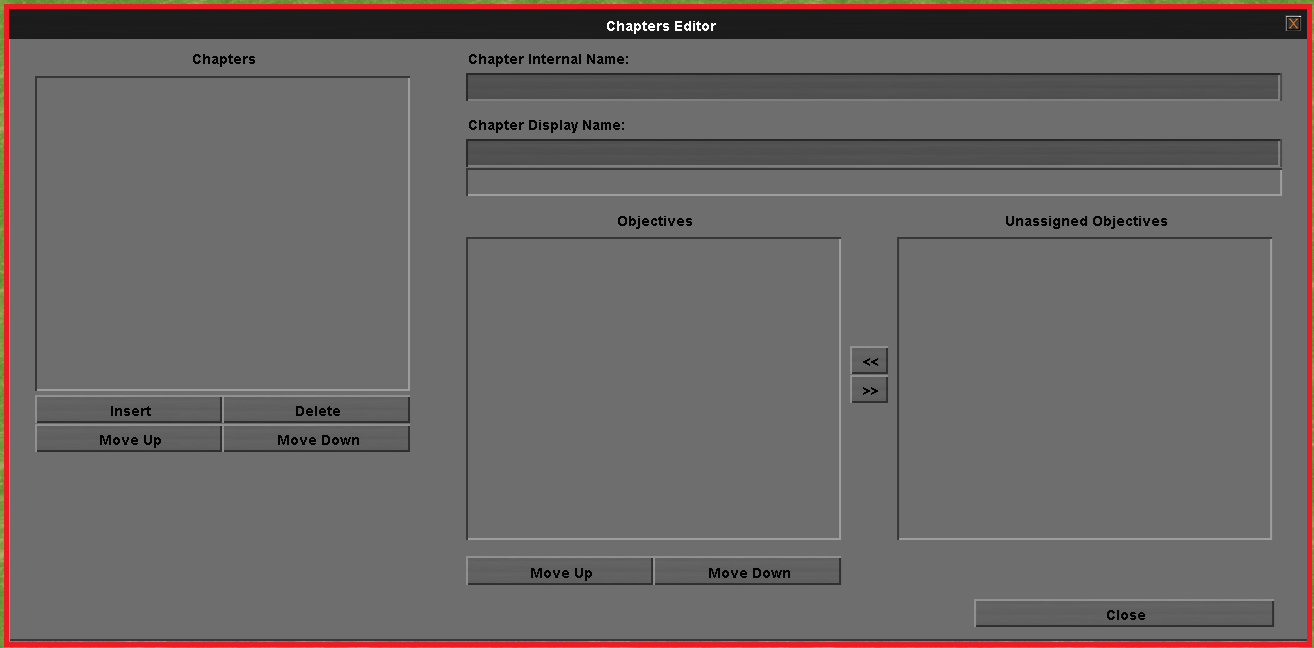
Task: Move selected chapter down
Action: 317,439
